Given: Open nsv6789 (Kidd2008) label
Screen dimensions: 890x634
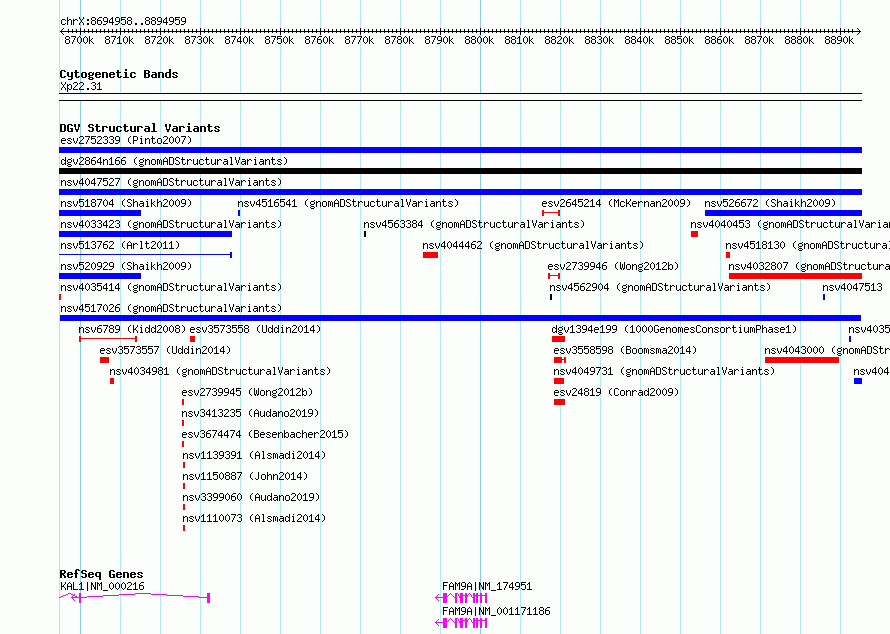Looking at the screenshot, I should pos(132,329).
